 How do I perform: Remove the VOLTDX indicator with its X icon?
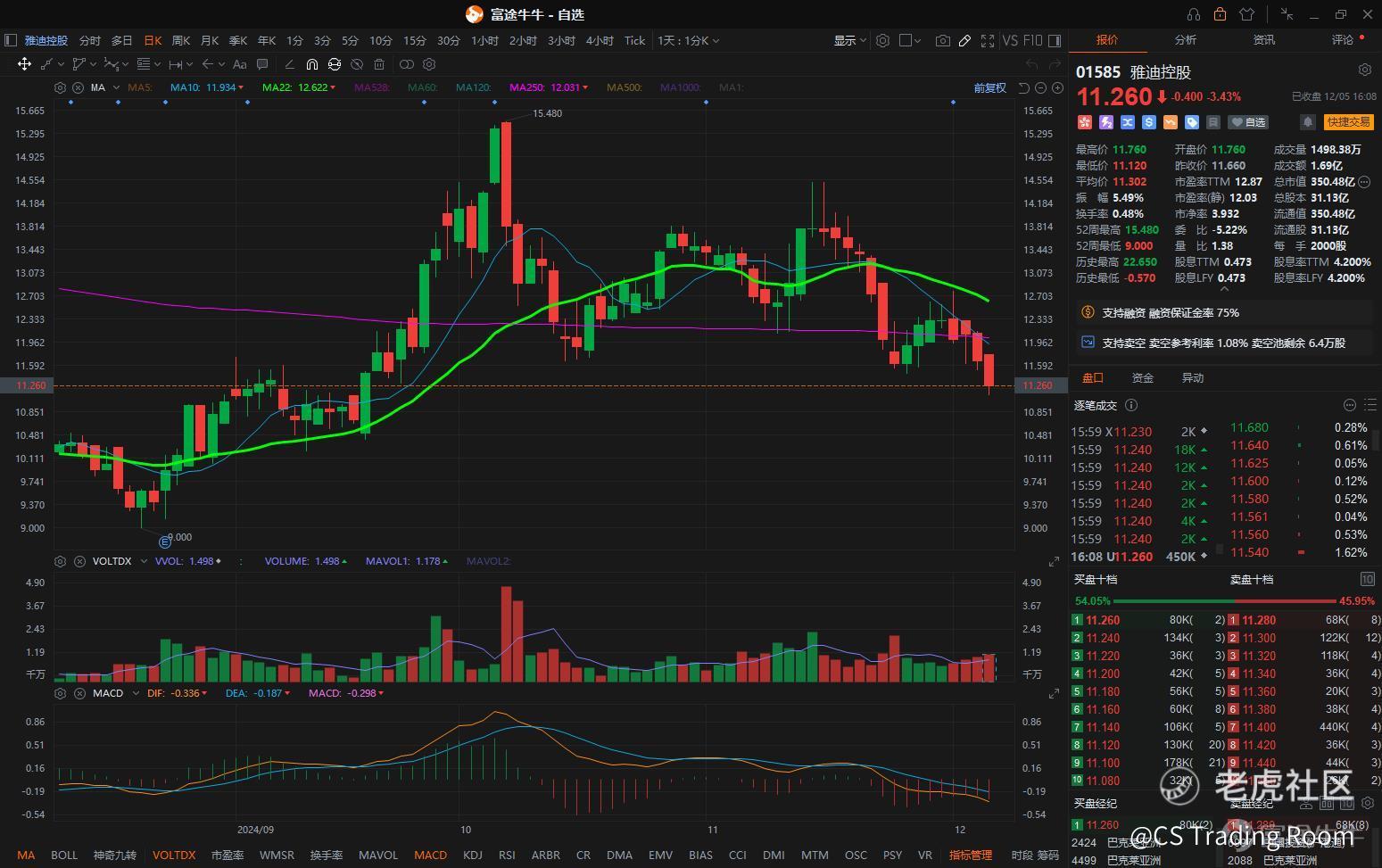pyautogui.click(x=79, y=561)
